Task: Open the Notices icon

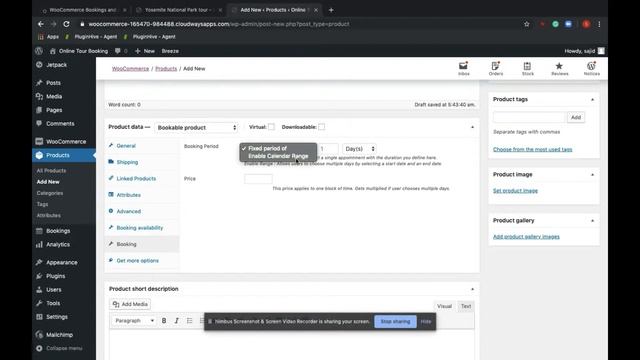Action: coord(591,68)
